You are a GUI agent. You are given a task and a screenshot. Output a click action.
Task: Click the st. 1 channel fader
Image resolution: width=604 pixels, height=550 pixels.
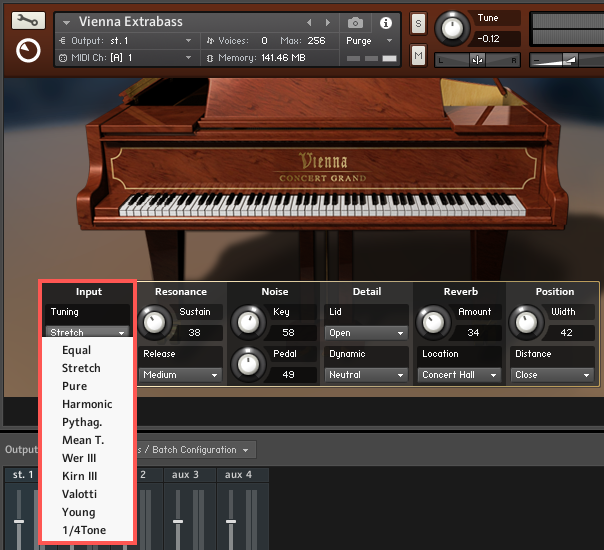click(x=19, y=521)
